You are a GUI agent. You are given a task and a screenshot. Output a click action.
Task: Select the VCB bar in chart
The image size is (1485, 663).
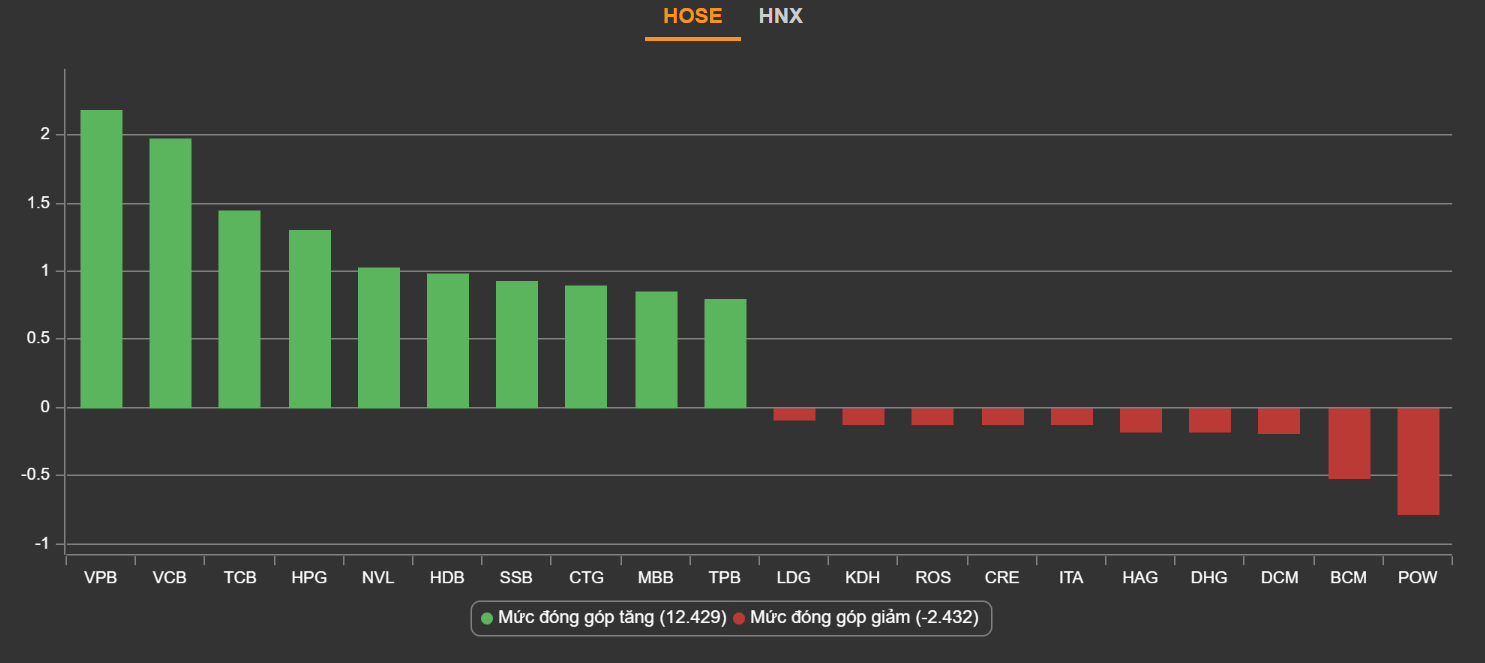pos(170,273)
